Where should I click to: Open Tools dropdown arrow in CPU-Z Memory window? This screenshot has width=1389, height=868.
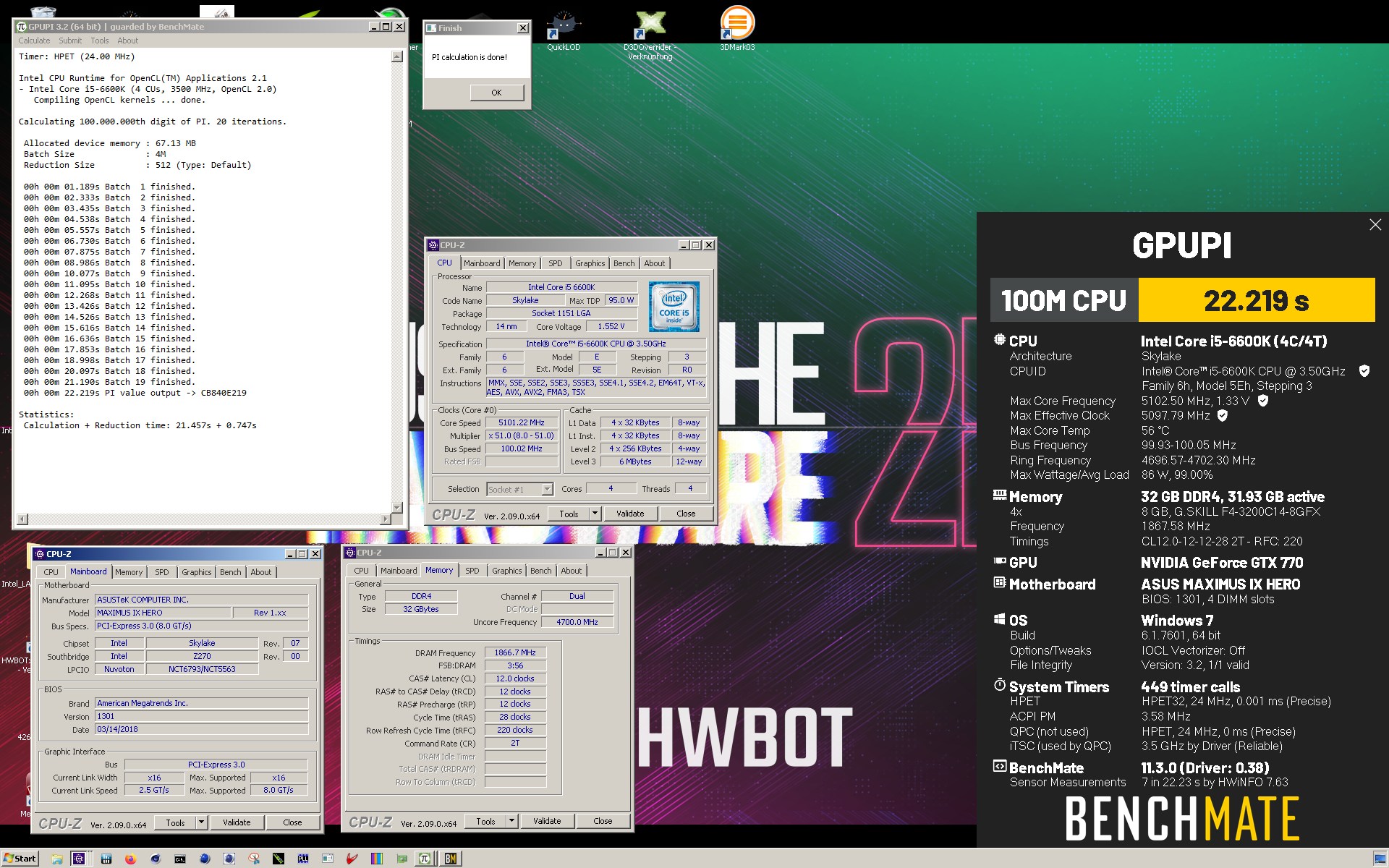tap(512, 821)
